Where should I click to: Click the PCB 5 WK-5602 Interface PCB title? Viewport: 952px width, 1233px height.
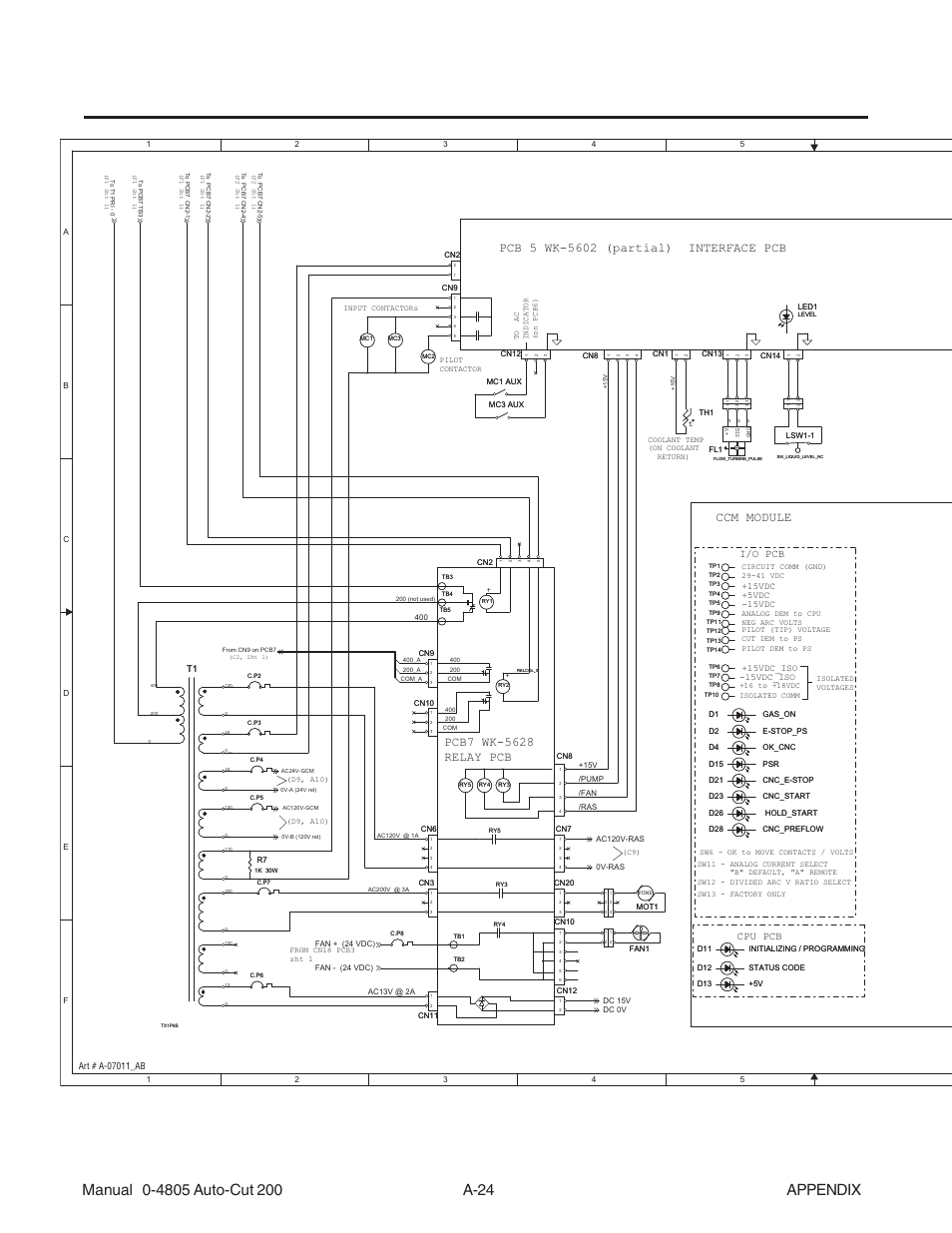(643, 248)
